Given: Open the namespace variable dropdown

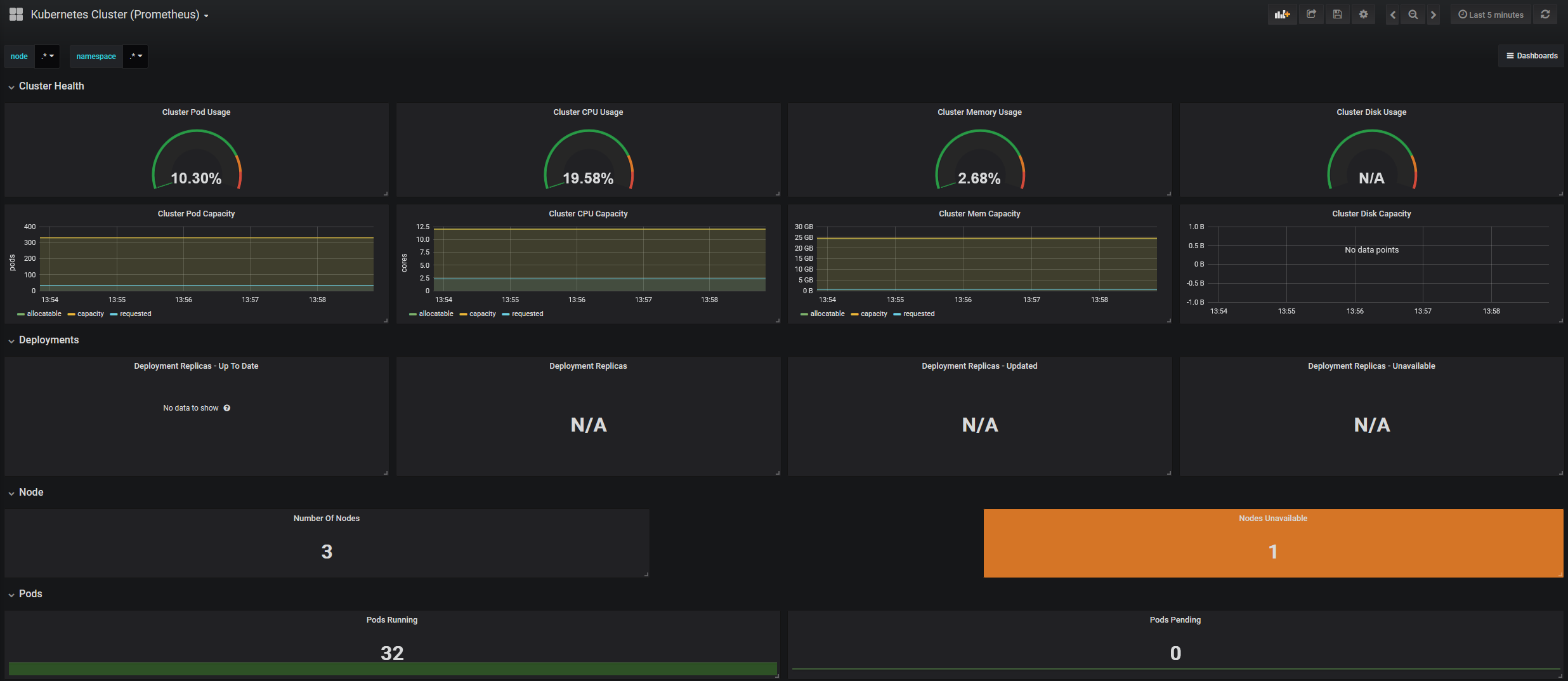Looking at the screenshot, I should tap(135, 56).
